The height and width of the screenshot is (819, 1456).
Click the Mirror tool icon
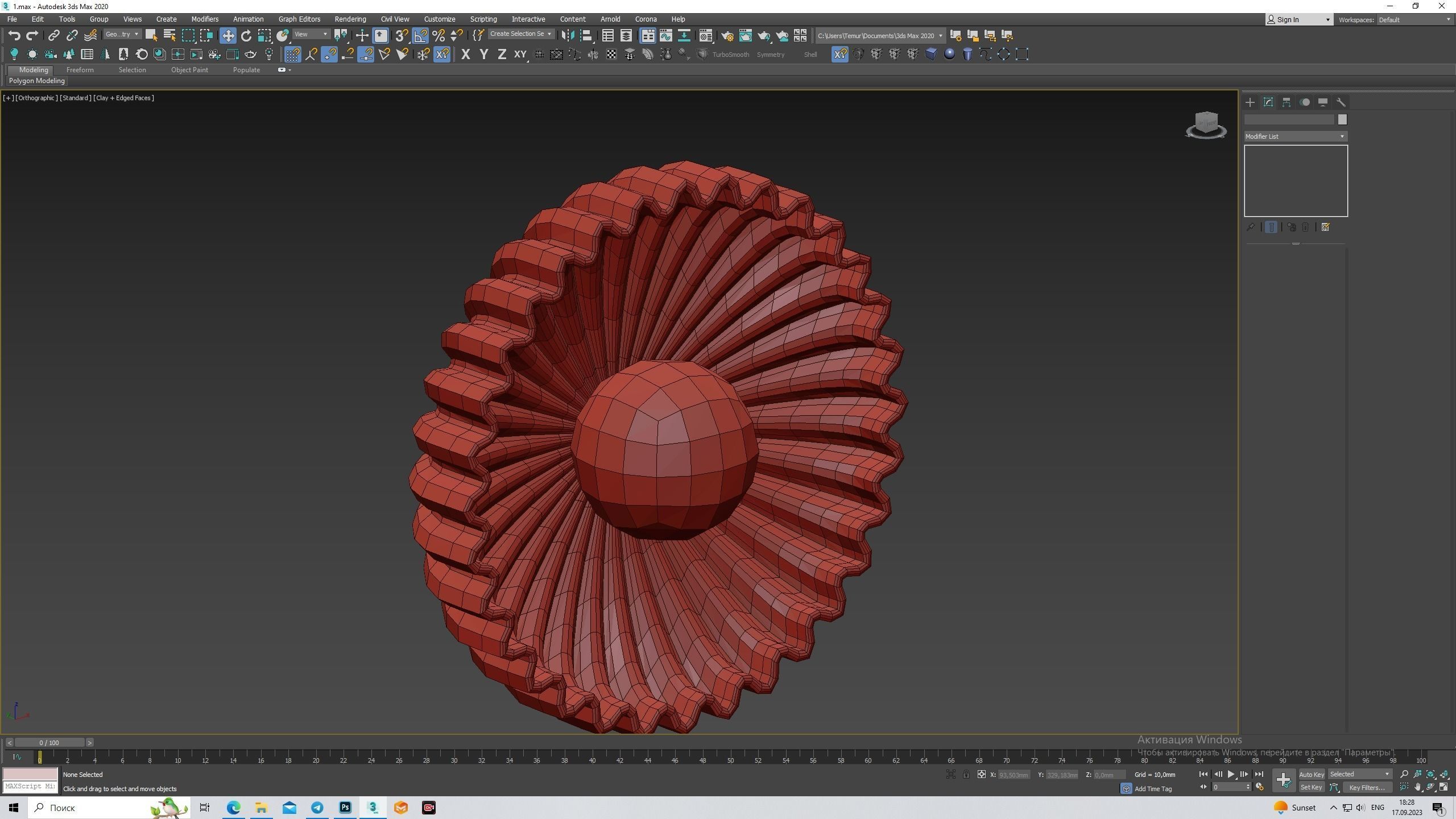567,36
